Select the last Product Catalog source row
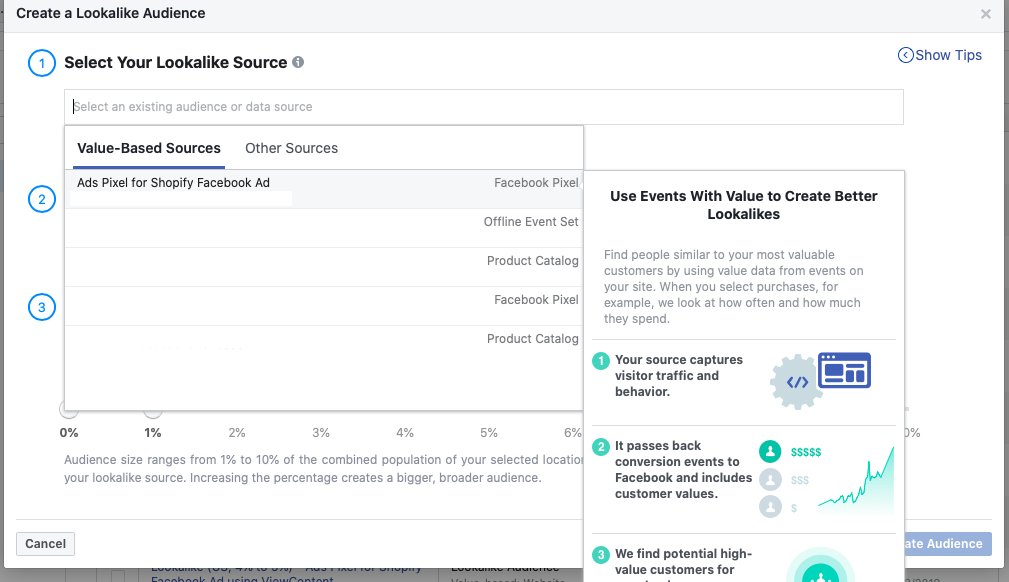The image size is (1009, 582). 324,345
